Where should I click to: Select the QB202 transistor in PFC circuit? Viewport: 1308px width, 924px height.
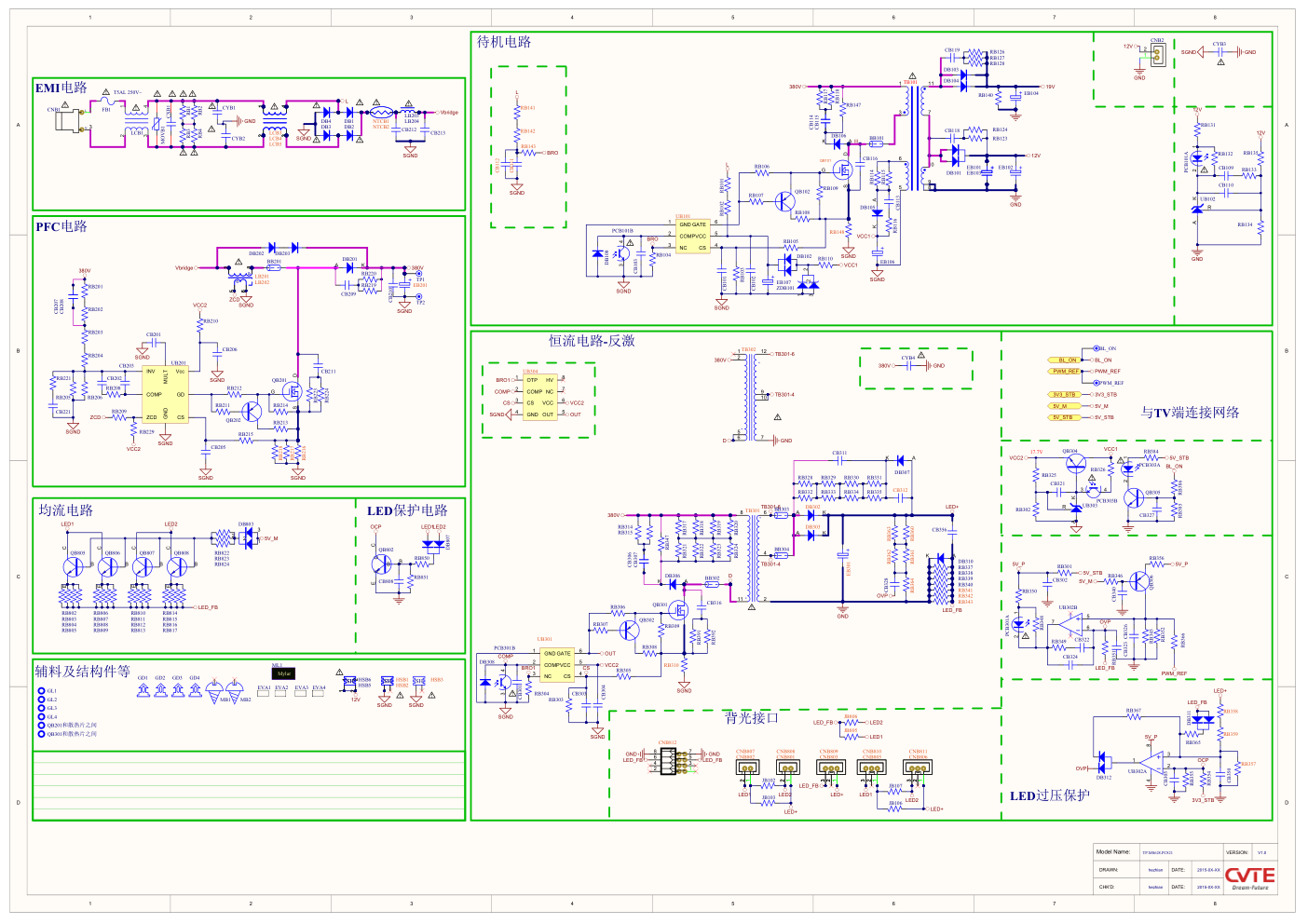252,412
